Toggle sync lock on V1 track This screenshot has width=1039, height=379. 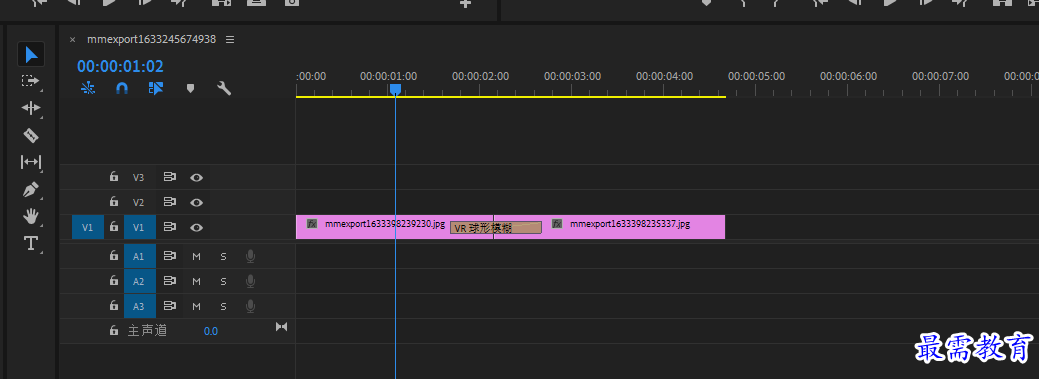[x=170, y=227]
